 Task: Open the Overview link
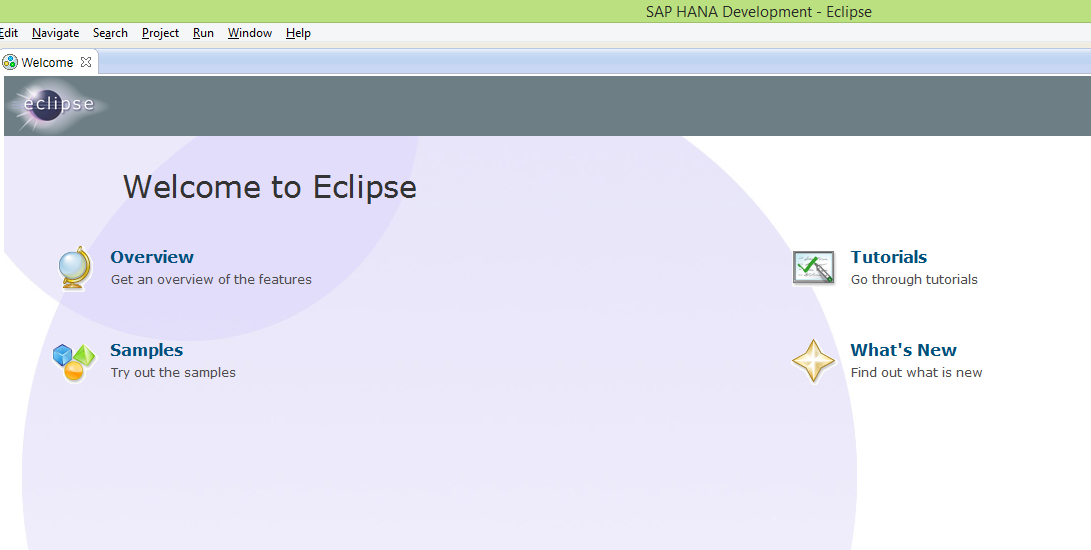(152, 257)
